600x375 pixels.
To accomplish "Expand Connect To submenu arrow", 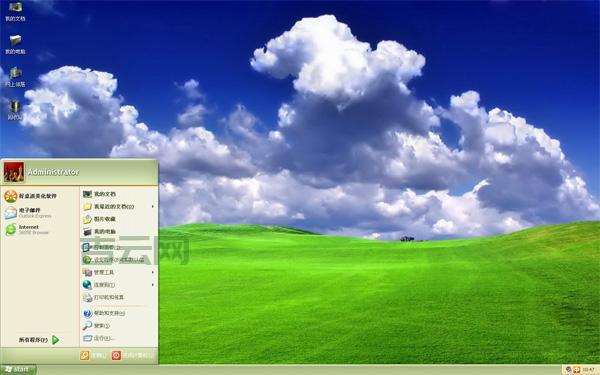I will tap(153, 285).
